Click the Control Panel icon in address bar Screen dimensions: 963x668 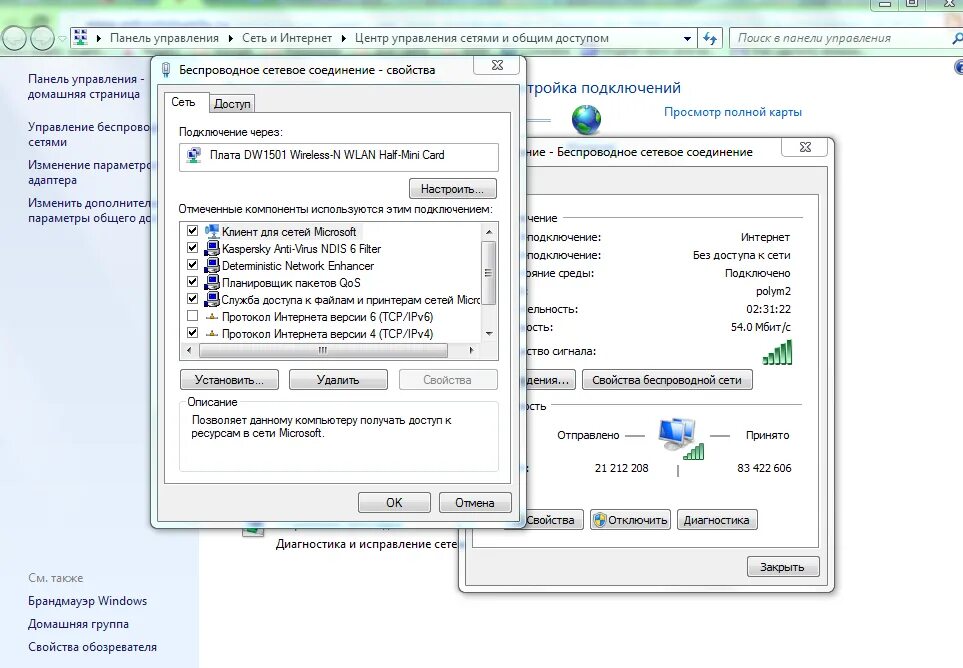pos(80,37)
